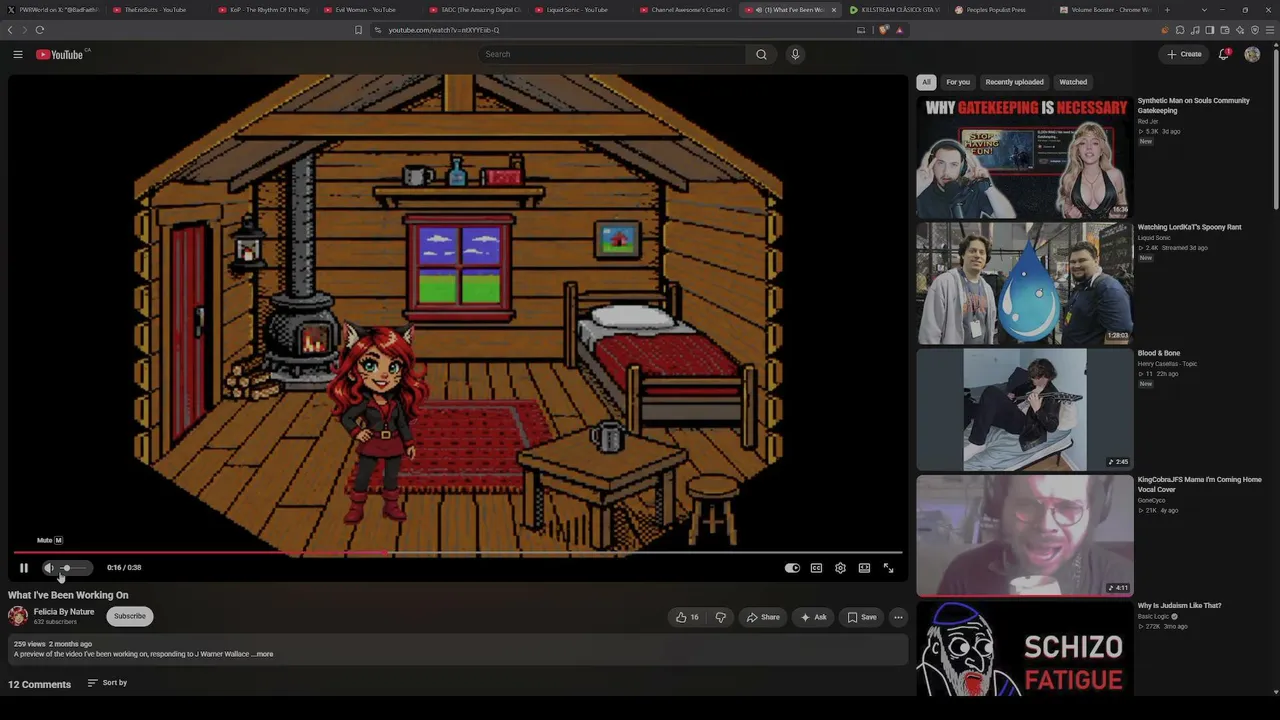Save the video to a playlist
The height and width of the screenshot is (720, 1280).
(x=862, y=617)
